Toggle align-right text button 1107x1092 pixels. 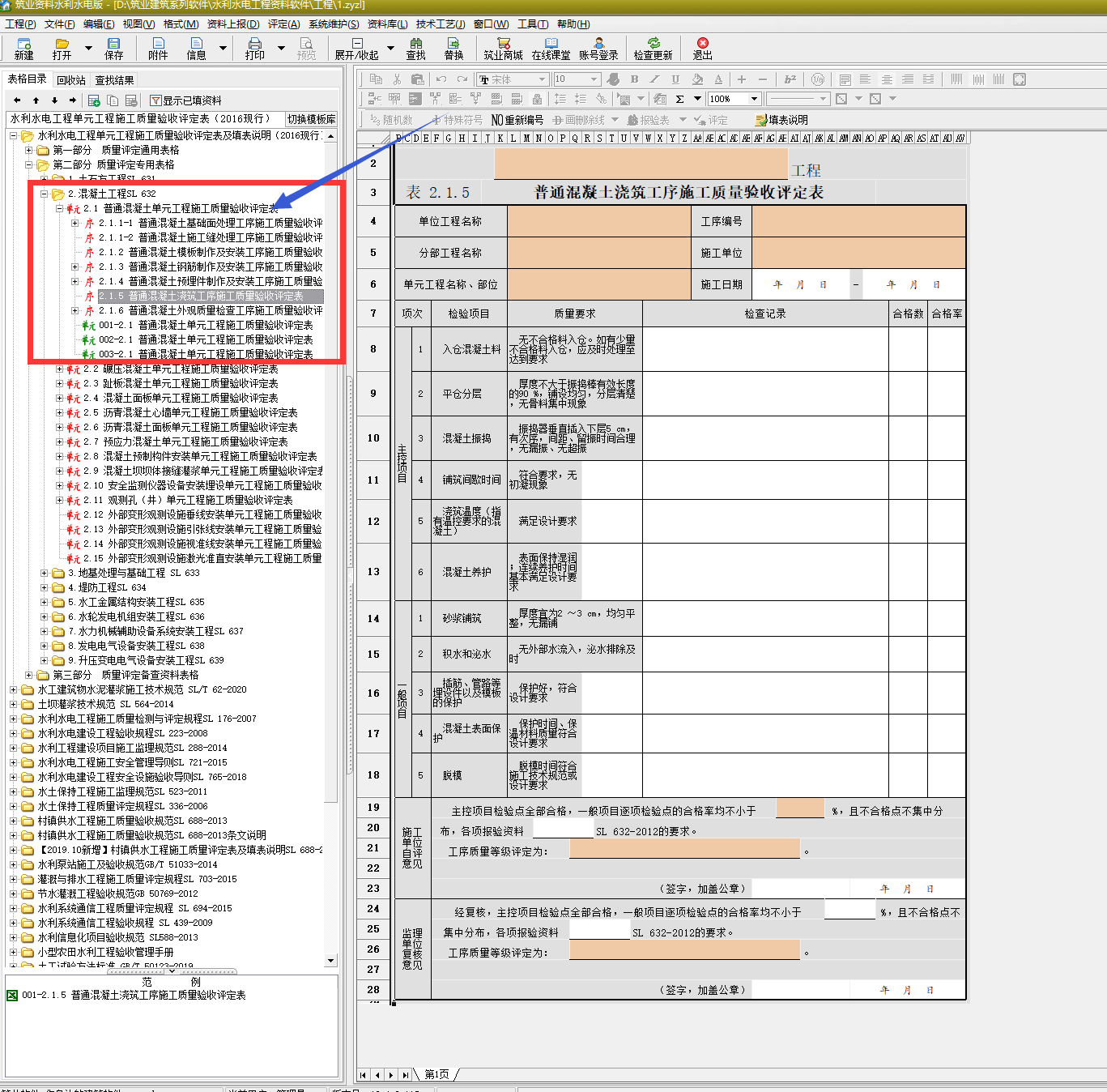tap(908, 79)
